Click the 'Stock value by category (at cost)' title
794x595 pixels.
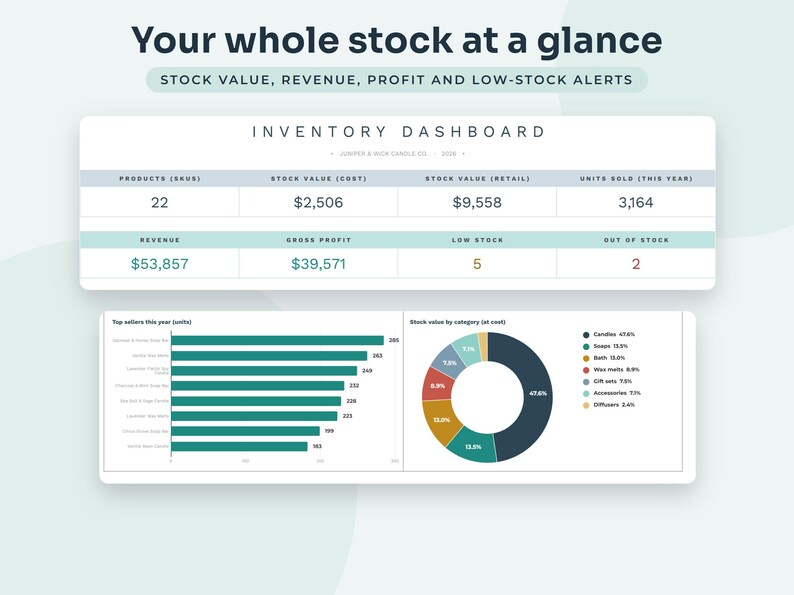coord(457,322)
